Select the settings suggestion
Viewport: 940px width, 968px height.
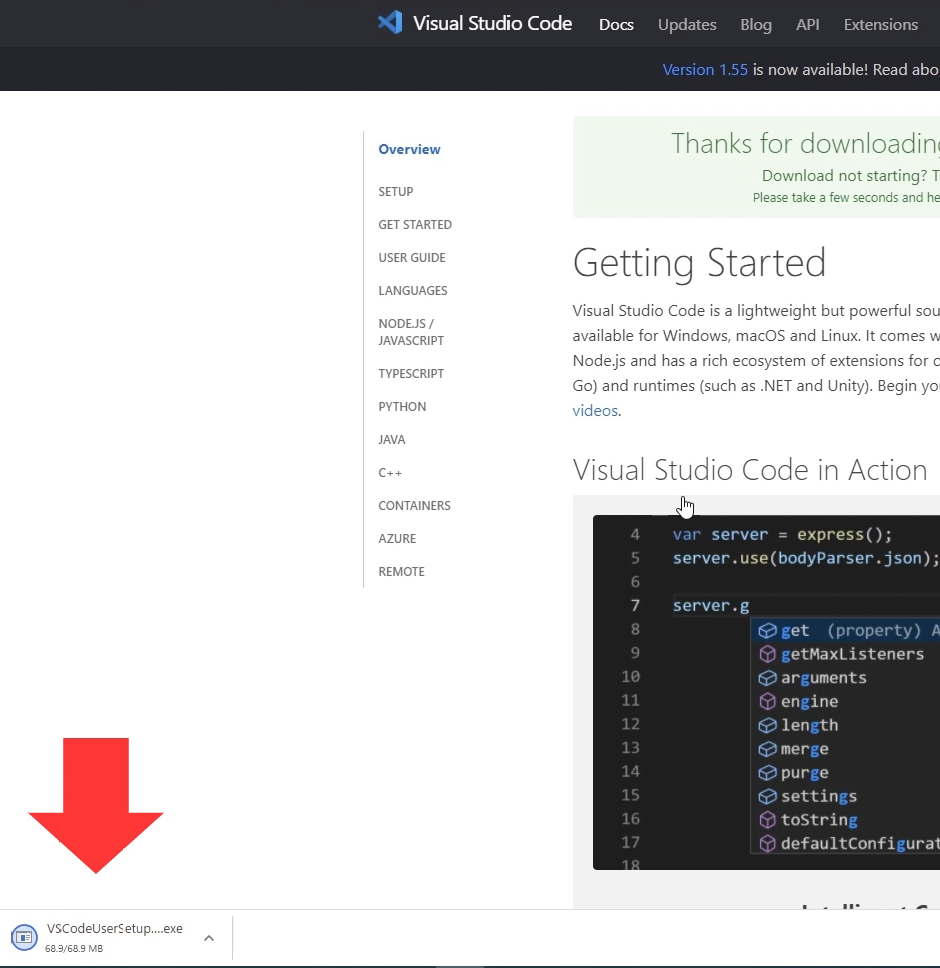pyautogui.click(x=846, y=796)
